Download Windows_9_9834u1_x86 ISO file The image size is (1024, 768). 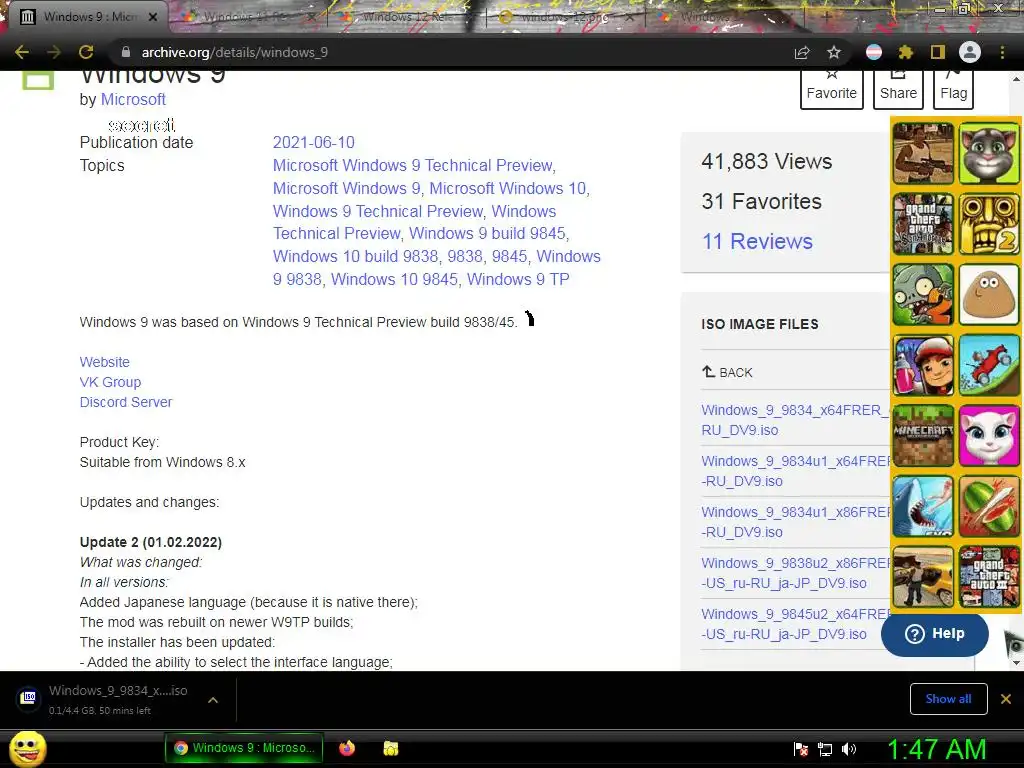pyautogui.click(x=795, y=522)
